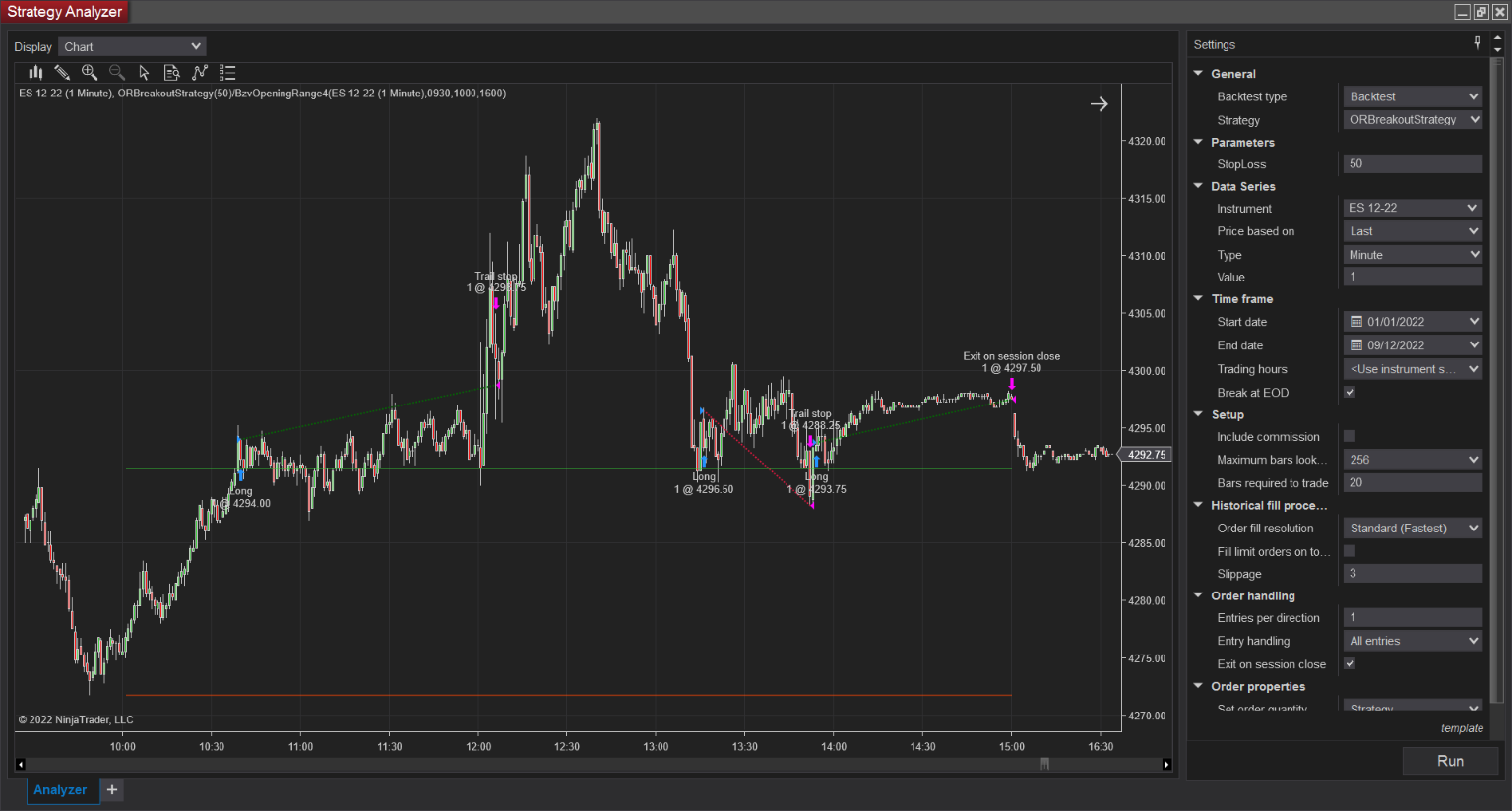Screen dimensions: 1512x811
Task: Edit the StopLoss value field
Action: 1413,163
